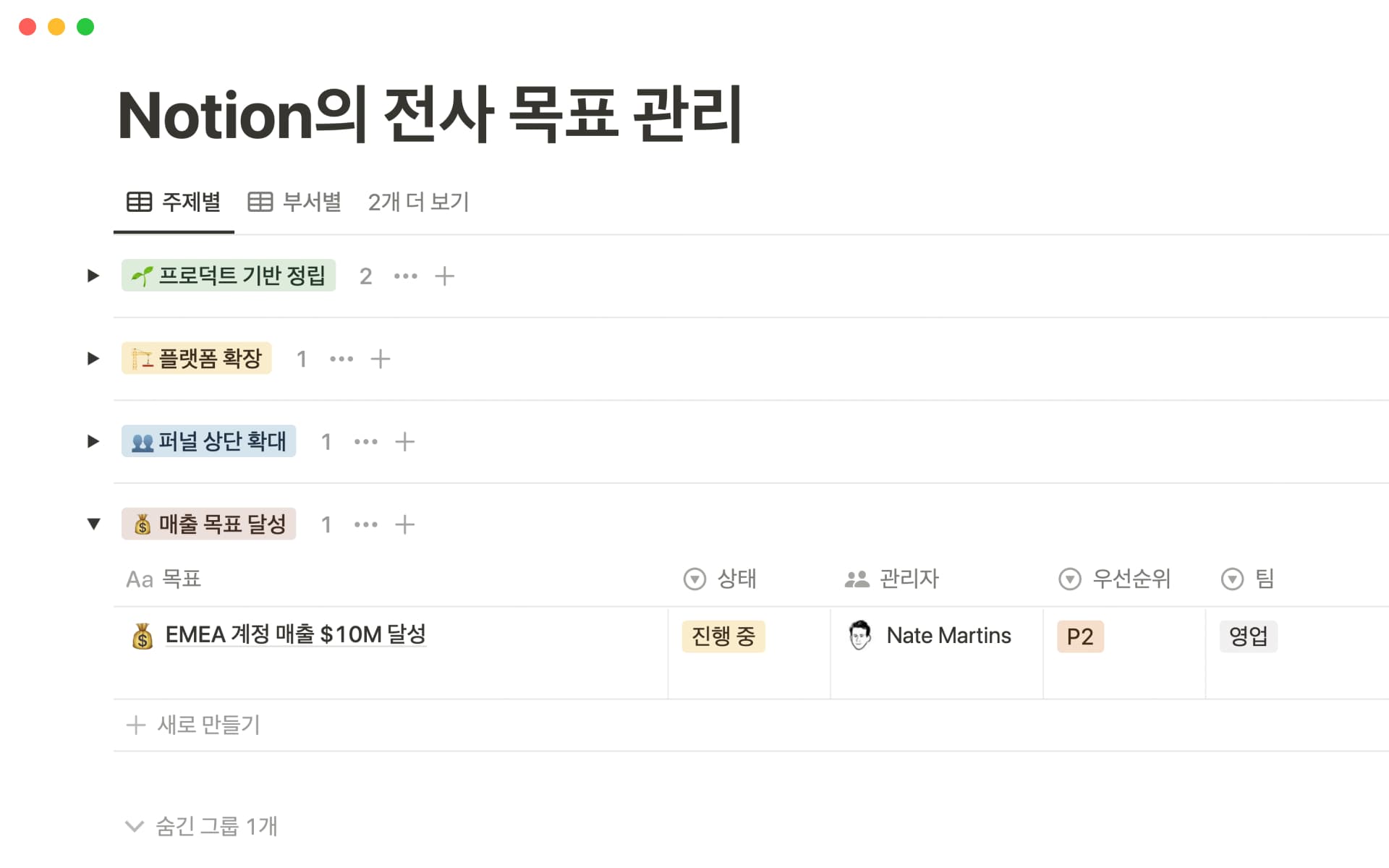1389x868 pixels.
Task: Switch to the 부서별 view tab
Action: click(294, 202)
